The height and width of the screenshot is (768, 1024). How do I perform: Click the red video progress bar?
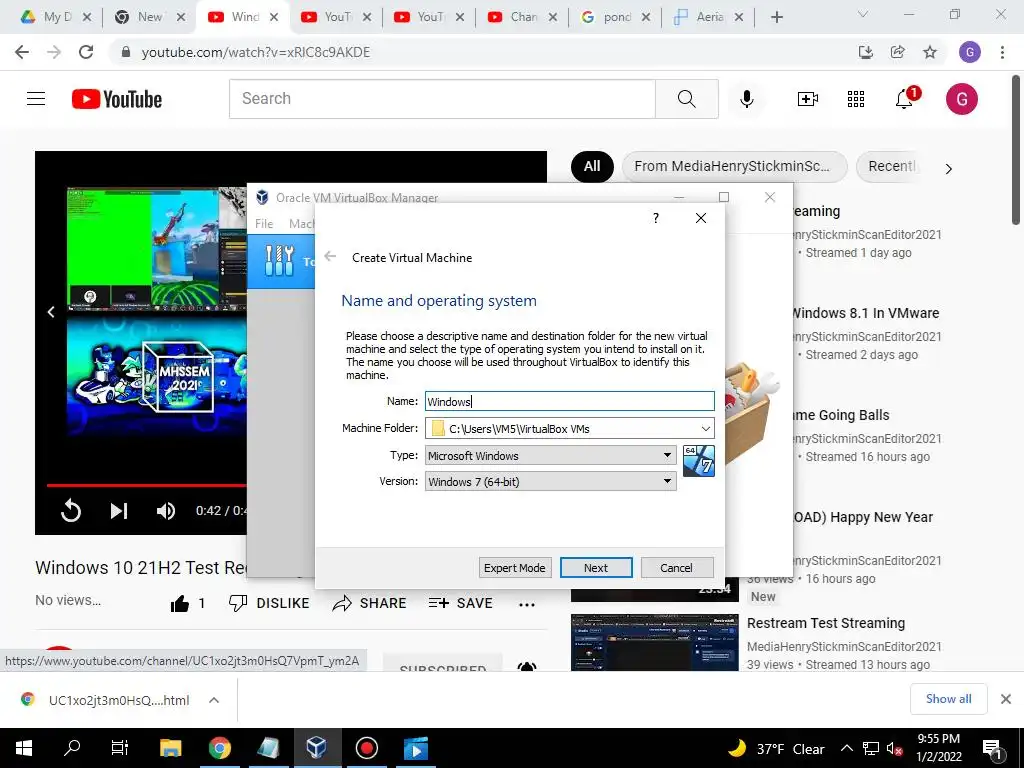(146, 485)
